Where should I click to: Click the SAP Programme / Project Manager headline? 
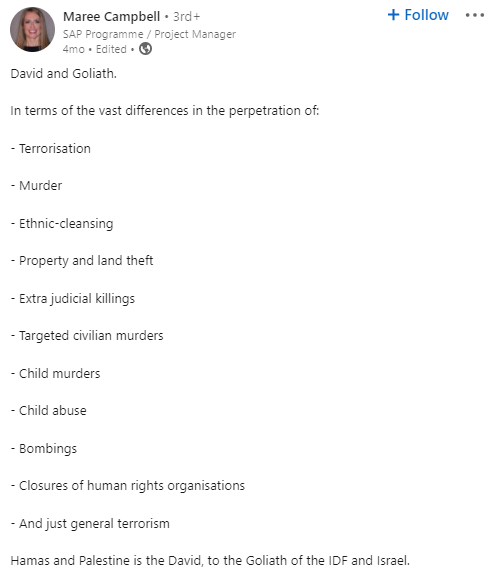tap(149, 34)
